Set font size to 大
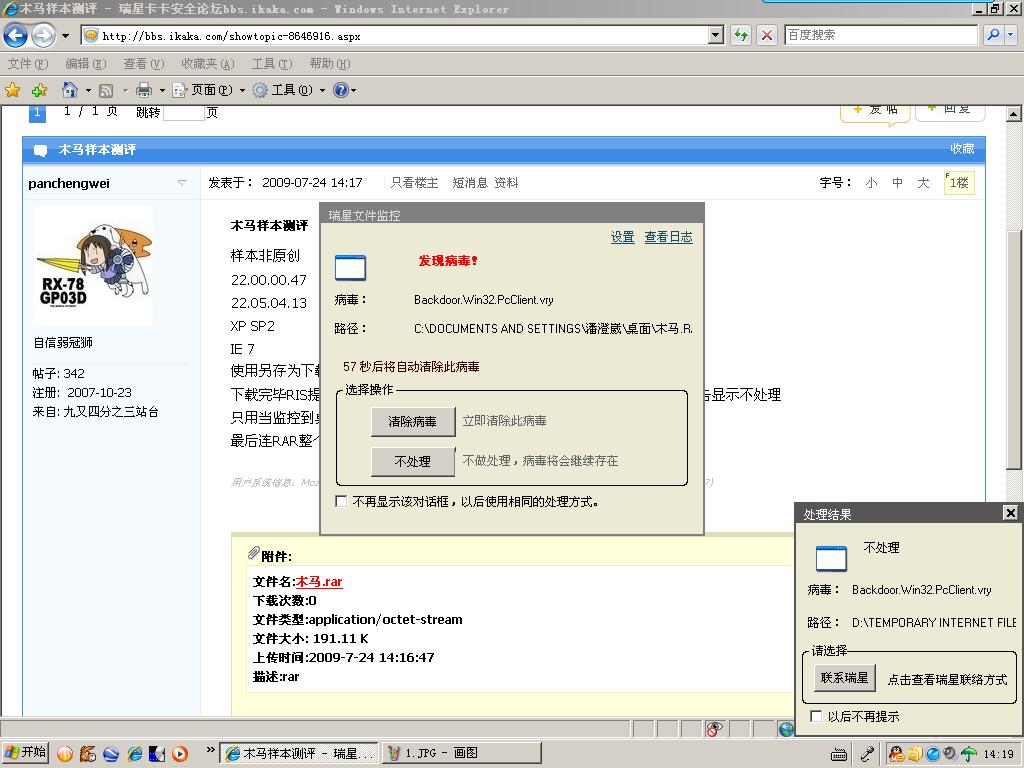The image size is (1024, 768). point(923,183)
